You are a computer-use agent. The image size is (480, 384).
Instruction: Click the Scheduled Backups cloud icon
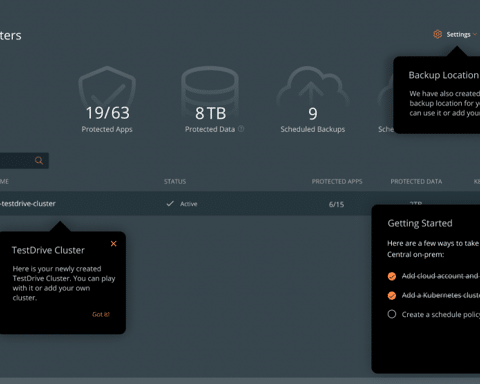pos(313,86)
